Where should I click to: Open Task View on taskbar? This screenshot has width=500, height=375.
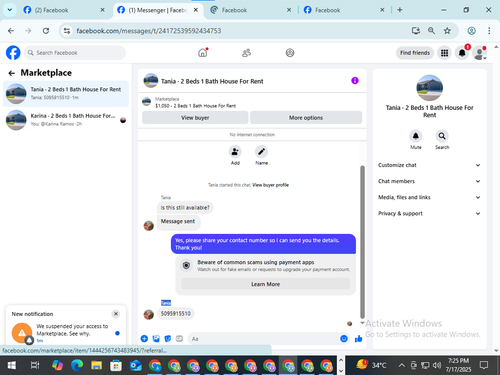[x=35, y=365]
